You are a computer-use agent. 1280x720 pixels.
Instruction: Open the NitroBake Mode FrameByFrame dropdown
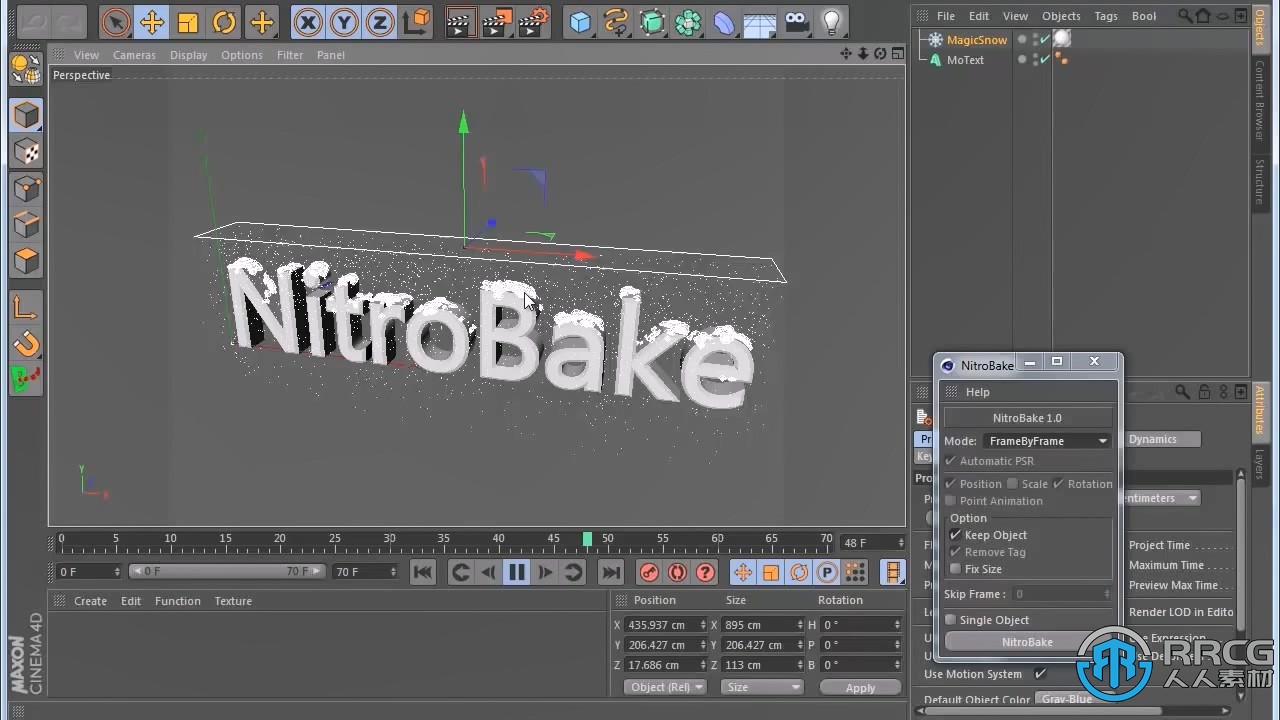(x=1047, y=441)
